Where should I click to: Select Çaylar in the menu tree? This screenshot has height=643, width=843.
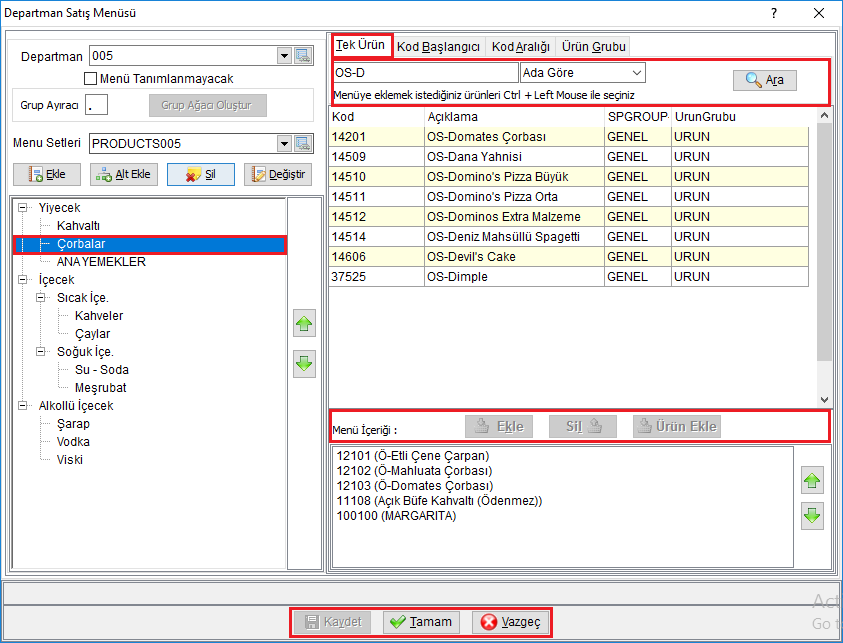coord(92,334)
